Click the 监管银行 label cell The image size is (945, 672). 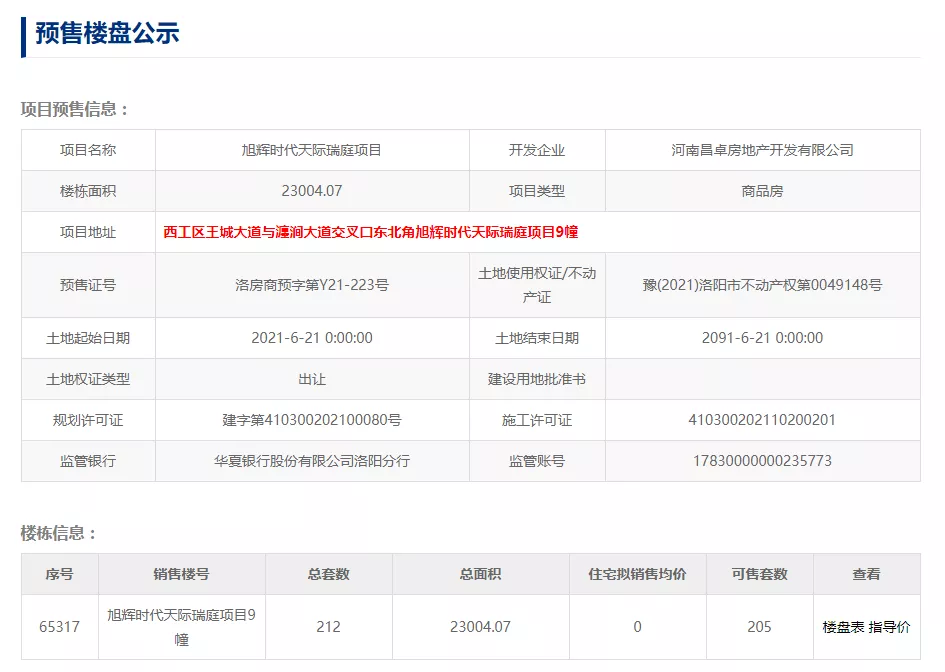click(x=88, y=461)
